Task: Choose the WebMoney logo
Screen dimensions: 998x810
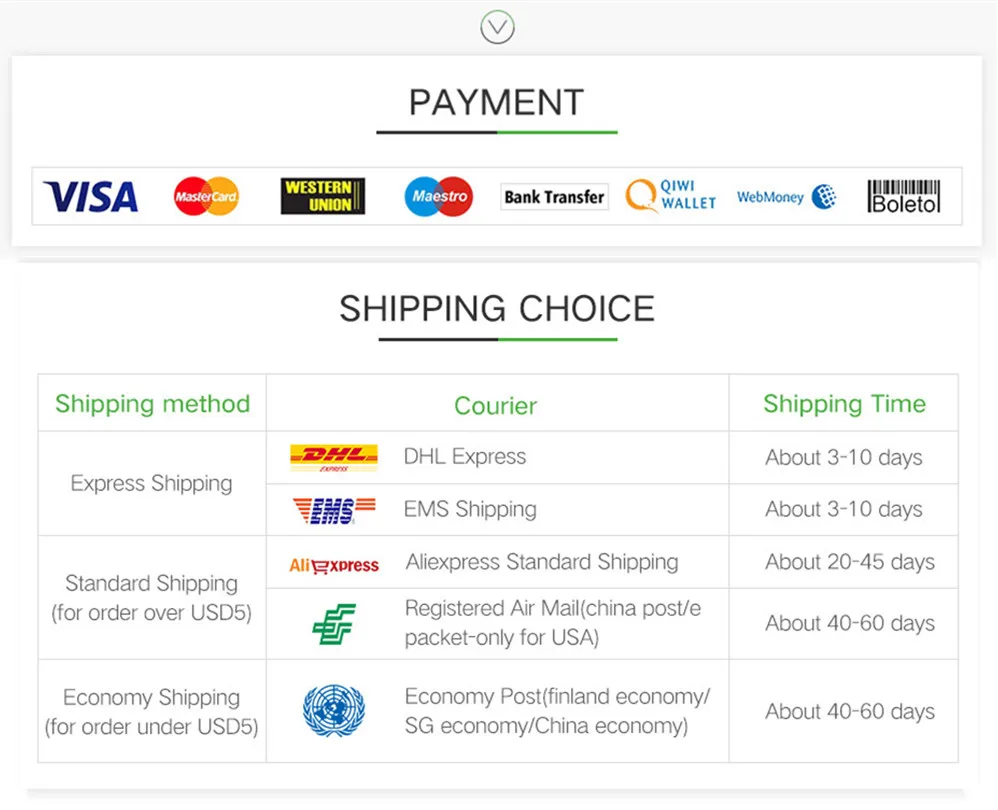Action: pos(786,197)
